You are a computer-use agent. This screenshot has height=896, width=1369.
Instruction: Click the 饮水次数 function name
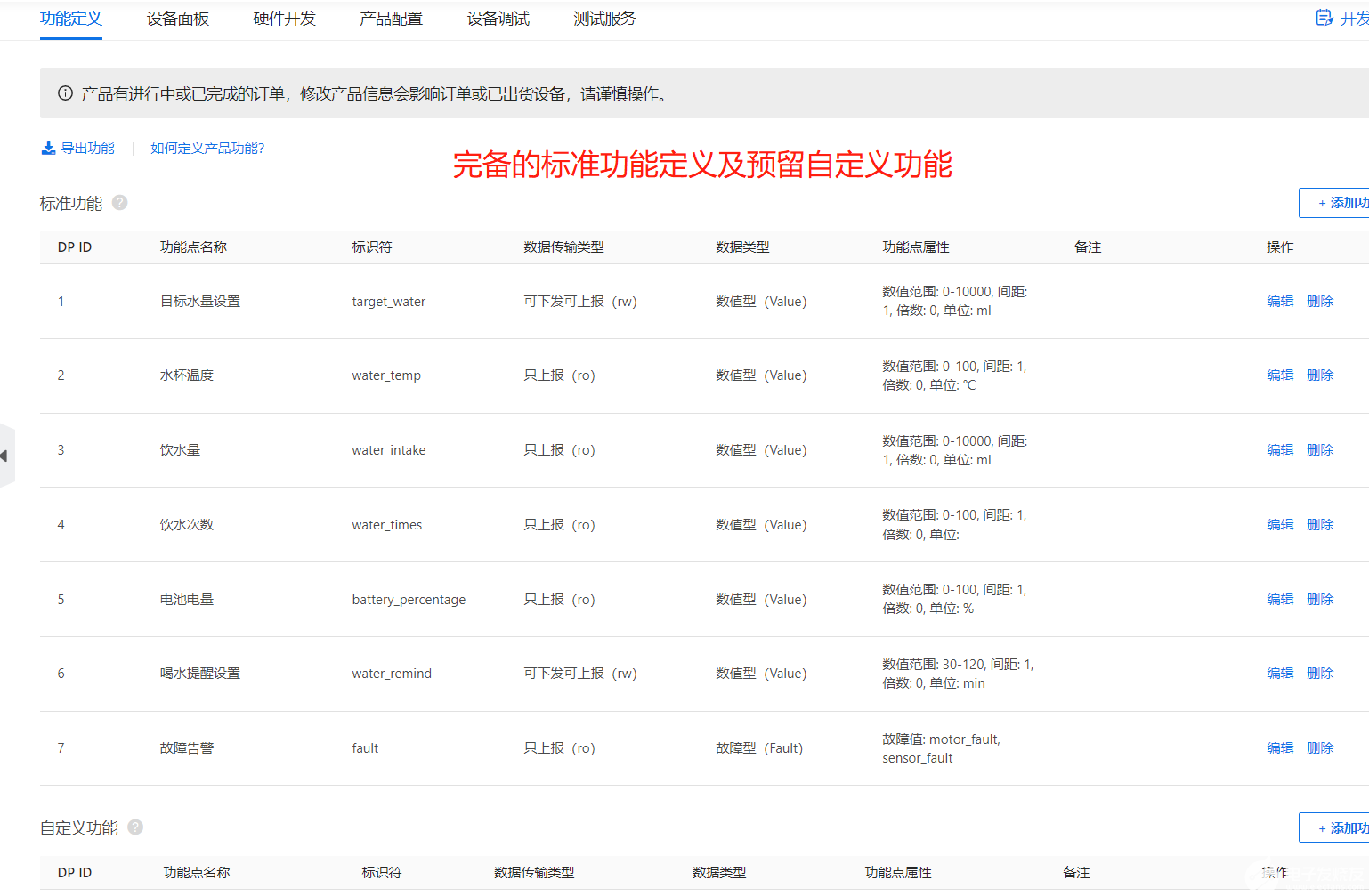(187, 525)
